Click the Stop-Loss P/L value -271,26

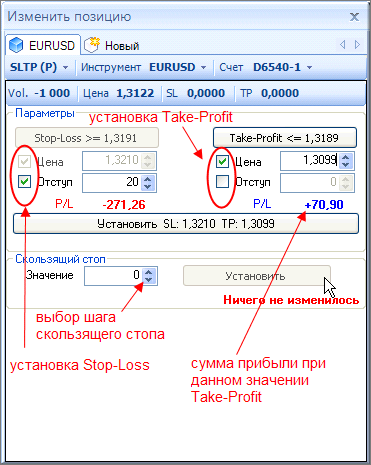point(124,205)
